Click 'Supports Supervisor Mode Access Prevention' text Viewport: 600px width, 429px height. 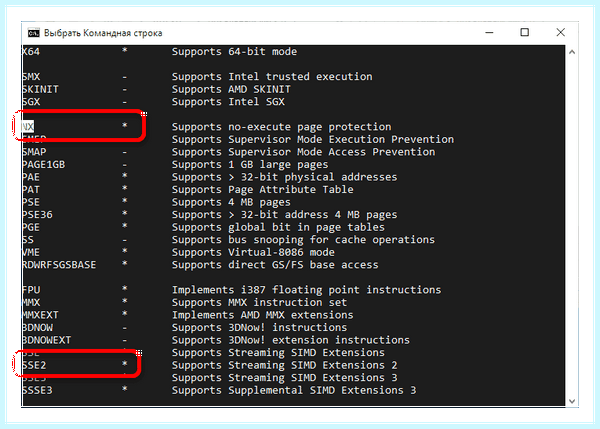[x=303, y=152]
